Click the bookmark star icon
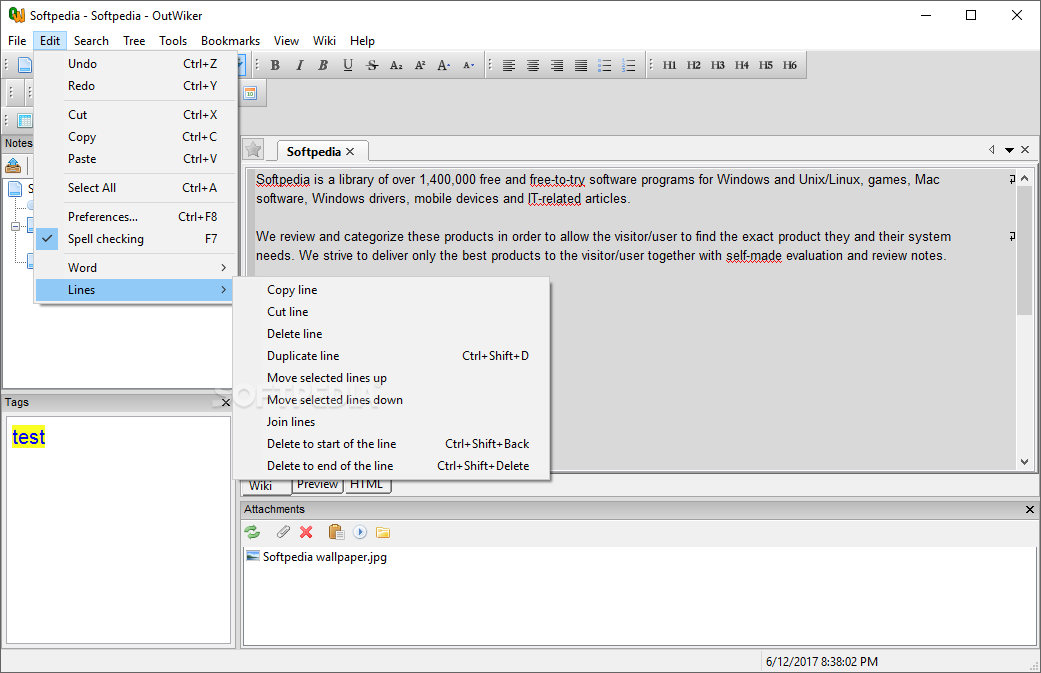1041x673 pixels. pos(253,149)
